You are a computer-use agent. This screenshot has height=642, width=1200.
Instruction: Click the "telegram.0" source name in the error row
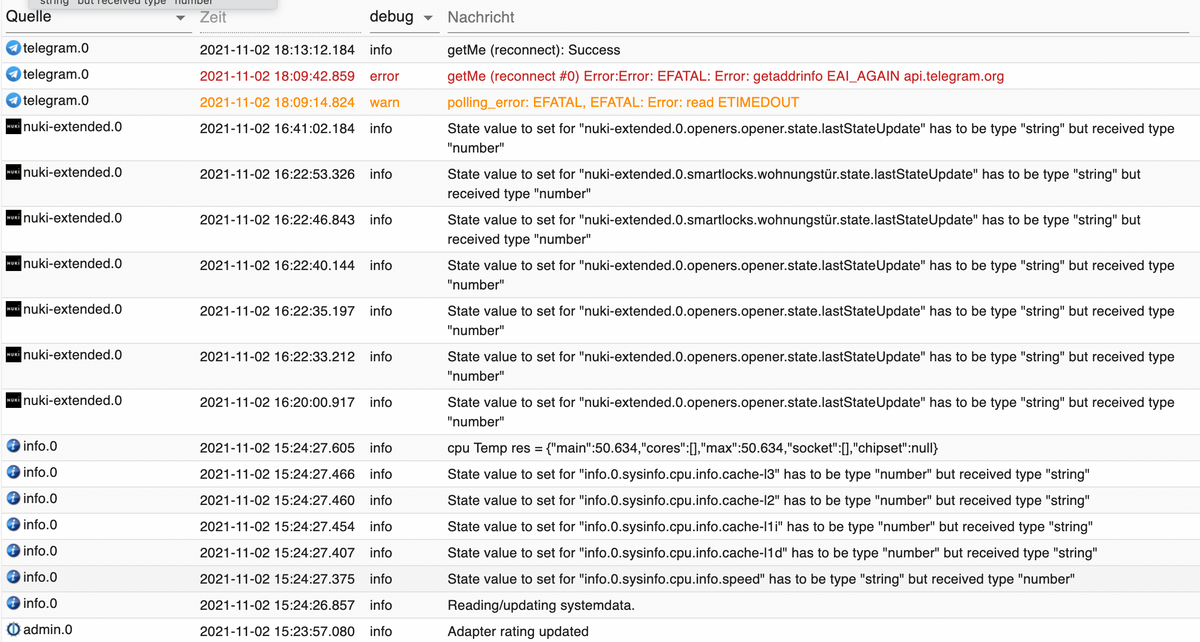coord(56,74)
